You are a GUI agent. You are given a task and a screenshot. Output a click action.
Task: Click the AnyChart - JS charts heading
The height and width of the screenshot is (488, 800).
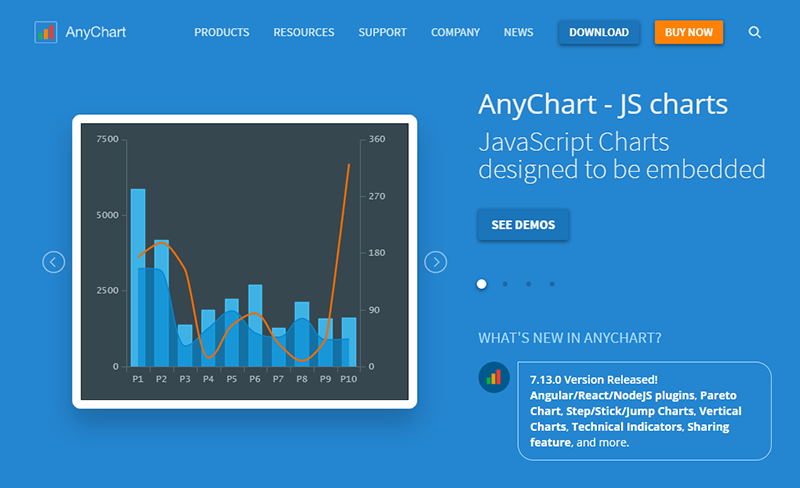point(603,105)
